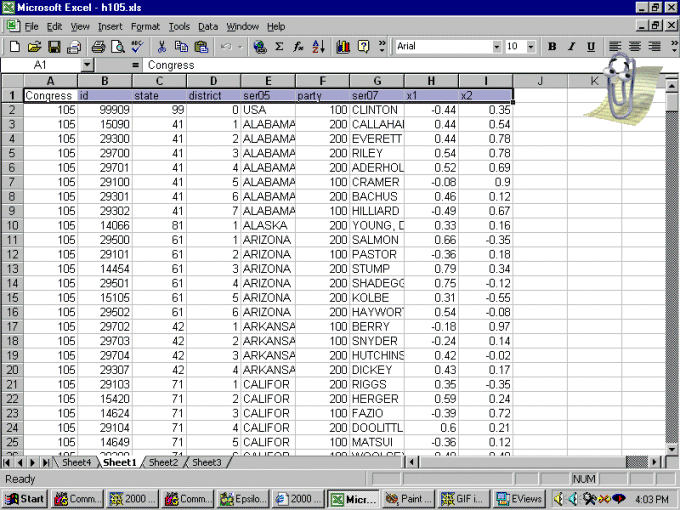Switch to the Sheet2 tab

(162, 462)
